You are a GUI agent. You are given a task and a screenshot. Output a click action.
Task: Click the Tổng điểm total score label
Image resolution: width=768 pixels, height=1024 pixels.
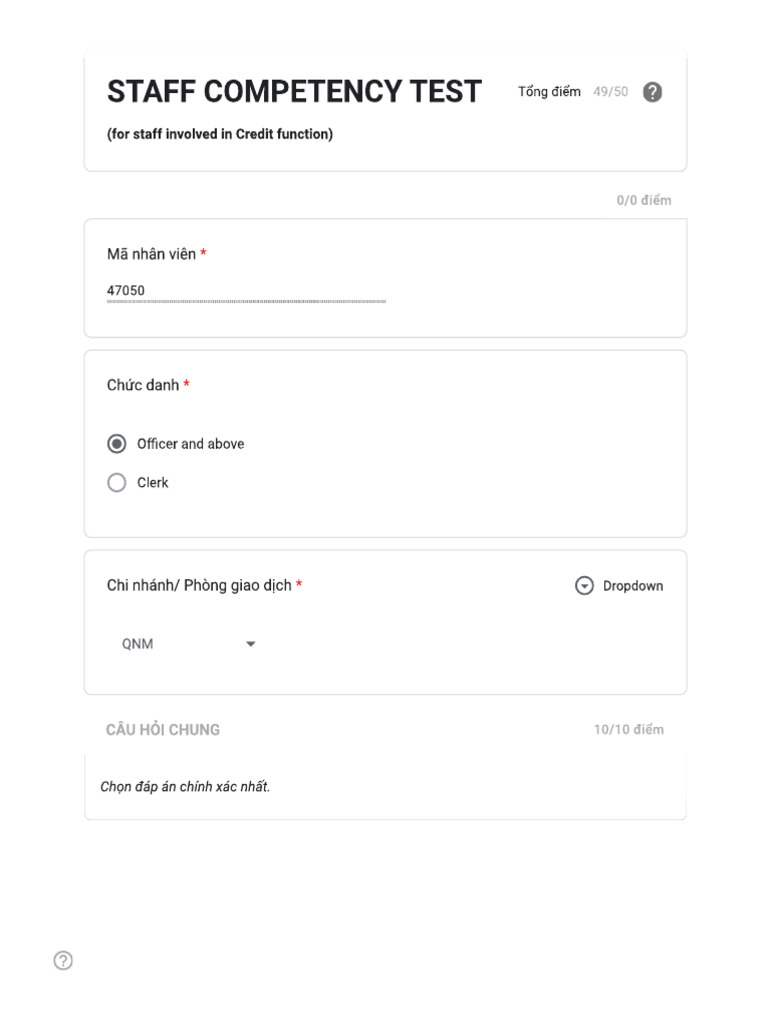click(549, 91)
